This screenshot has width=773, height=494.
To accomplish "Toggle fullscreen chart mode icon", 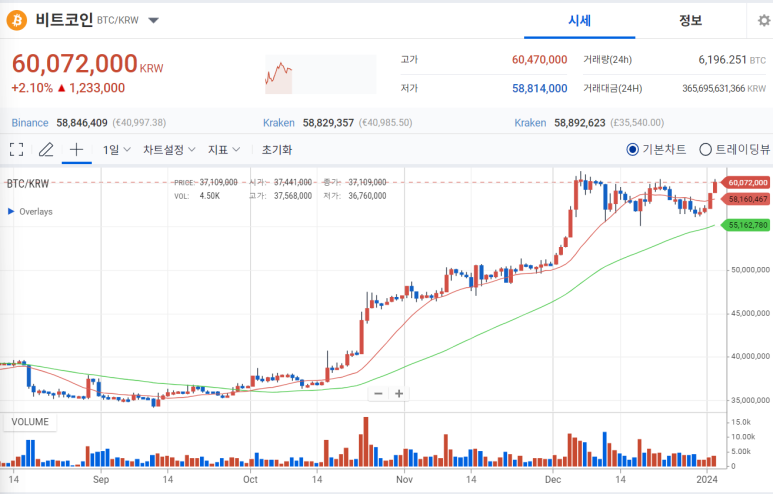I will coord(16,150).
